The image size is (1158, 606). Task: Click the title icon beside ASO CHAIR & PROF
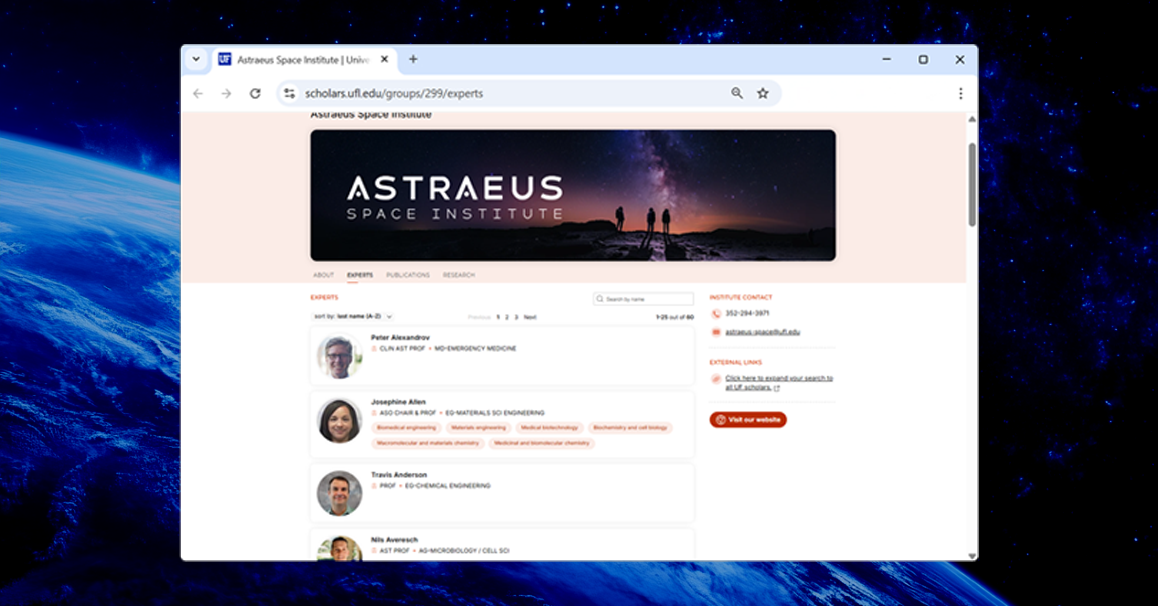[x=374, y=413]
